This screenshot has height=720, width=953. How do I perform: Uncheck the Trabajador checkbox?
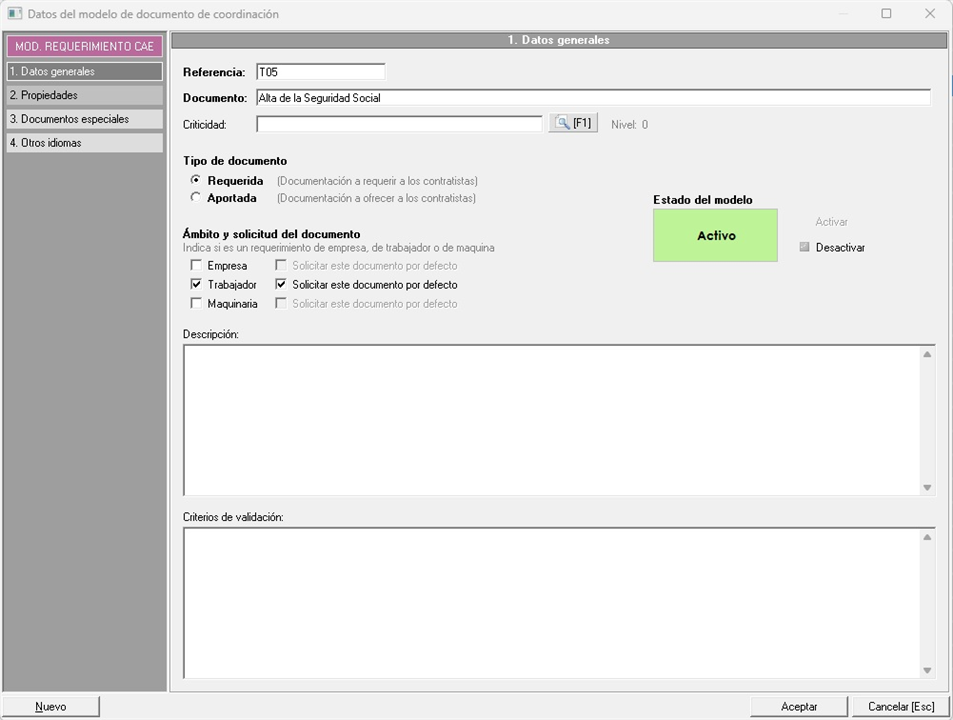pyautogui.click(x=196, y=285)
